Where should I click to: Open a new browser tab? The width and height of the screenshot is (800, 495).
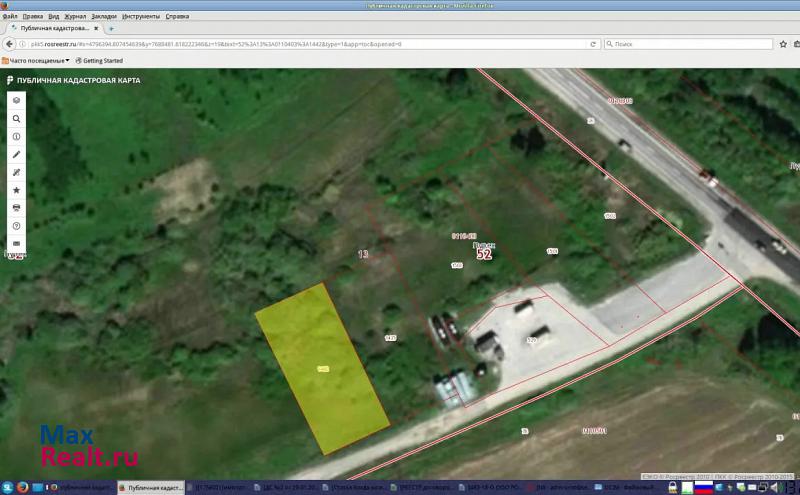coord(111,29)
